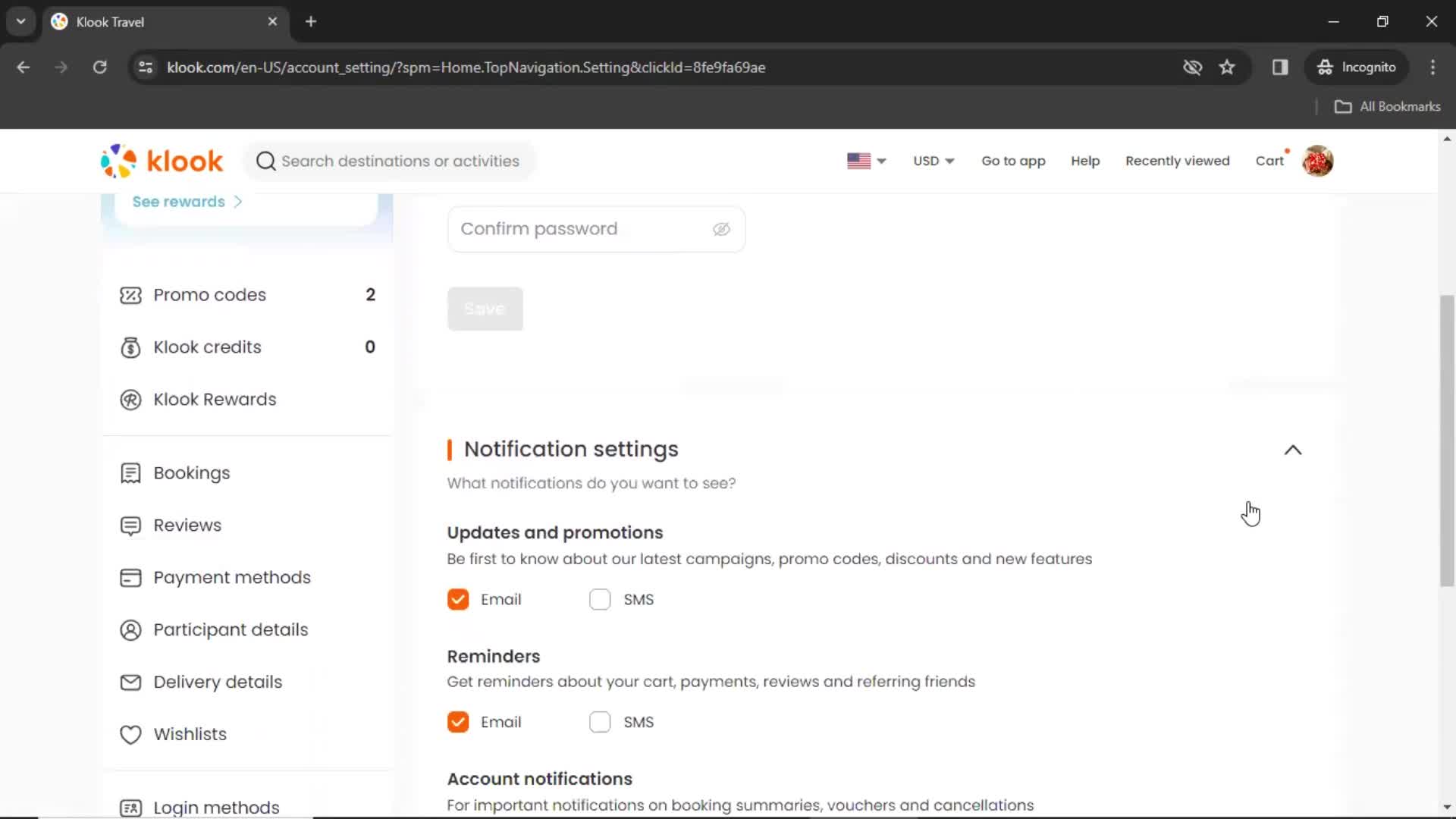Select Recently viewed menu item

[x=1178, y=161]
